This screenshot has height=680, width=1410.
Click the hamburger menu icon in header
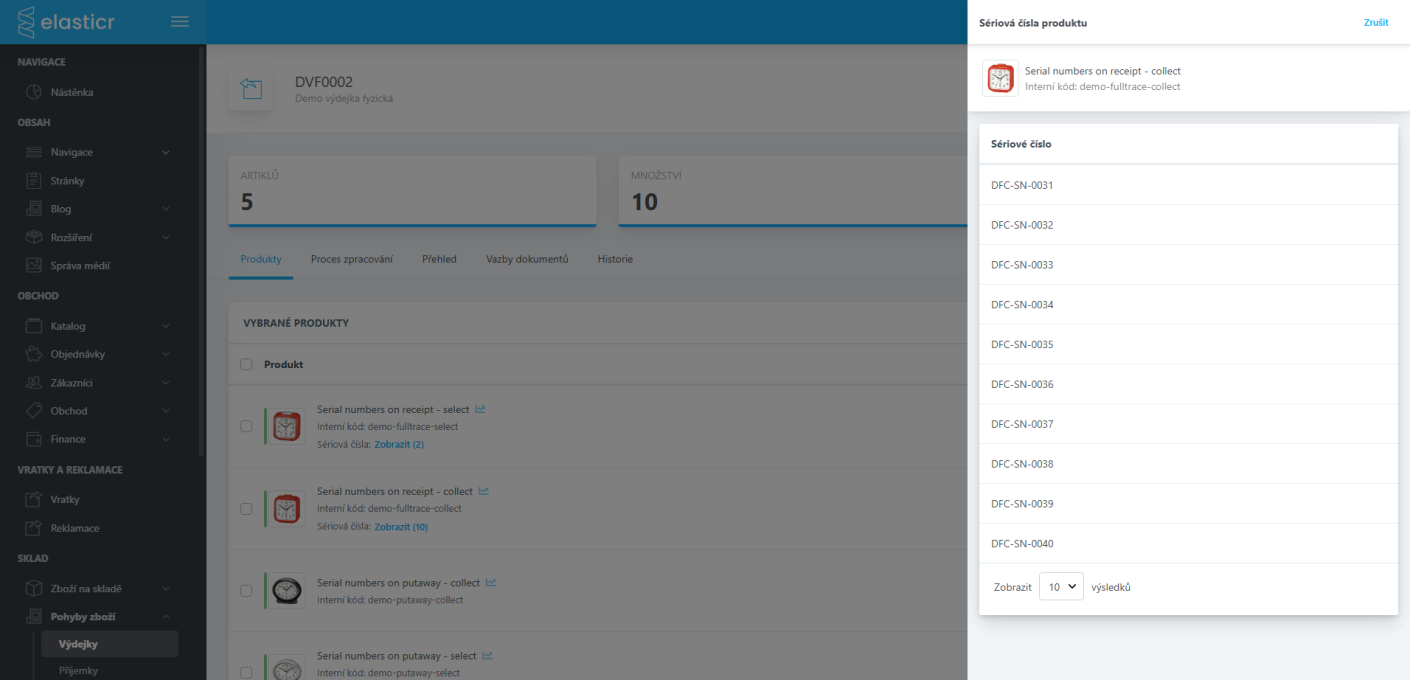coord(180,21)
